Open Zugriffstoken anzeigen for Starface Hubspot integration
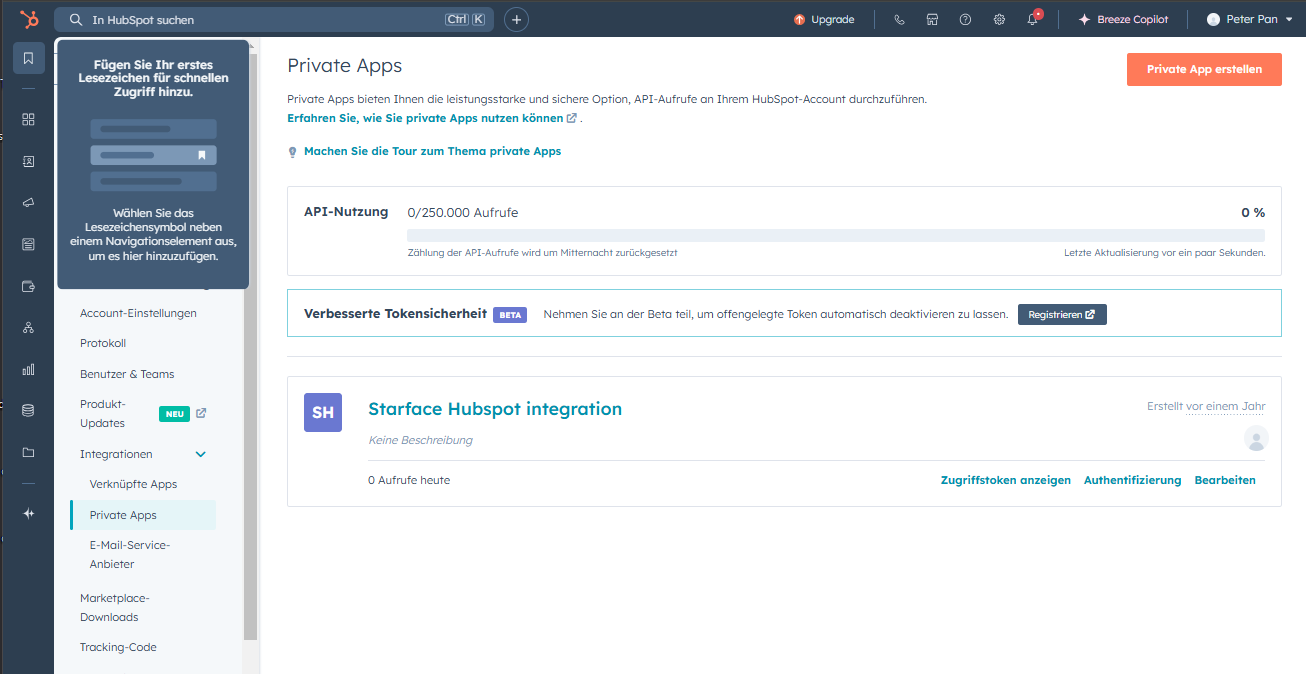The width and height of the screenshot is (1306, 674). coord(1005,480)
